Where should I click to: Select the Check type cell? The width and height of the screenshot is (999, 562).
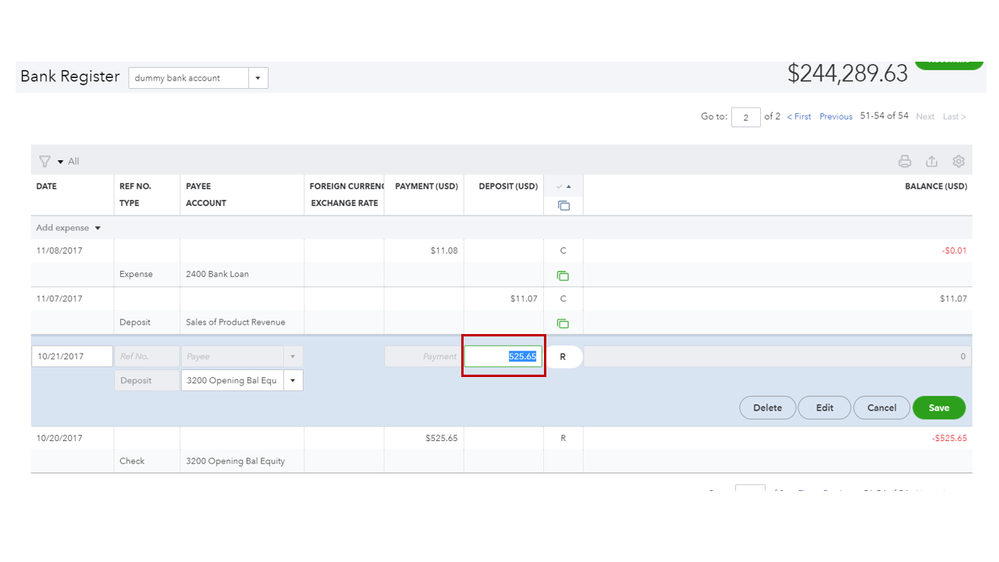[132, 461]
